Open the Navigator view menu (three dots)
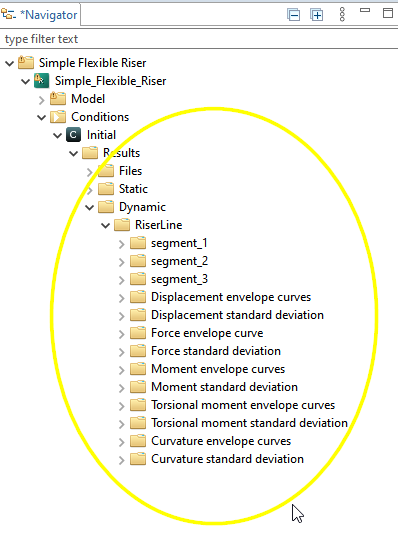The image size is (398, 557). tap(342, 15)
